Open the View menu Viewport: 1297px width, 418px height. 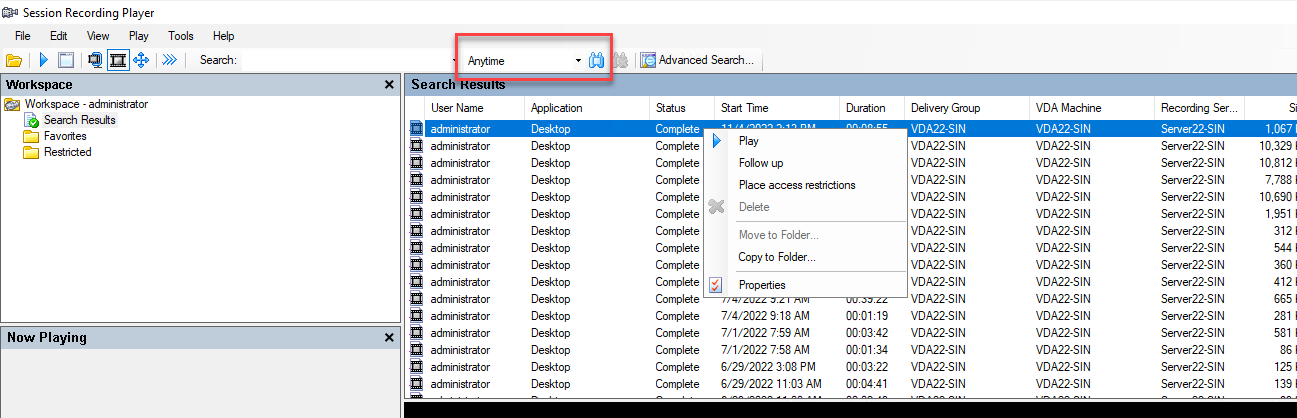[x=98, y=36]
